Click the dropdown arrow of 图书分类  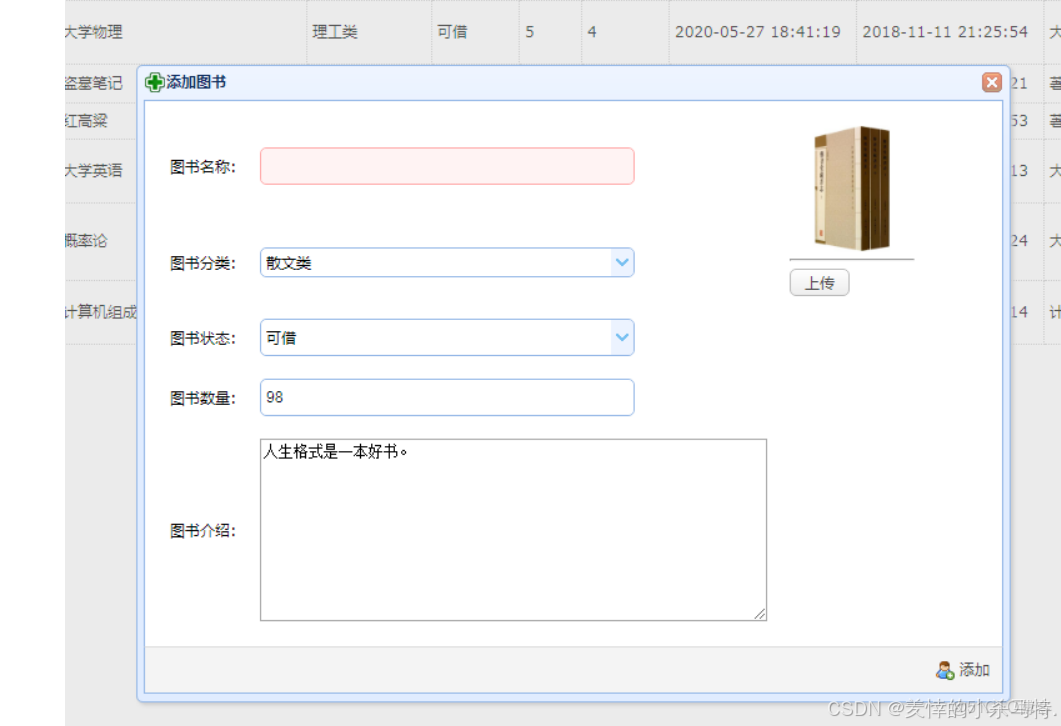pos(623,262)
